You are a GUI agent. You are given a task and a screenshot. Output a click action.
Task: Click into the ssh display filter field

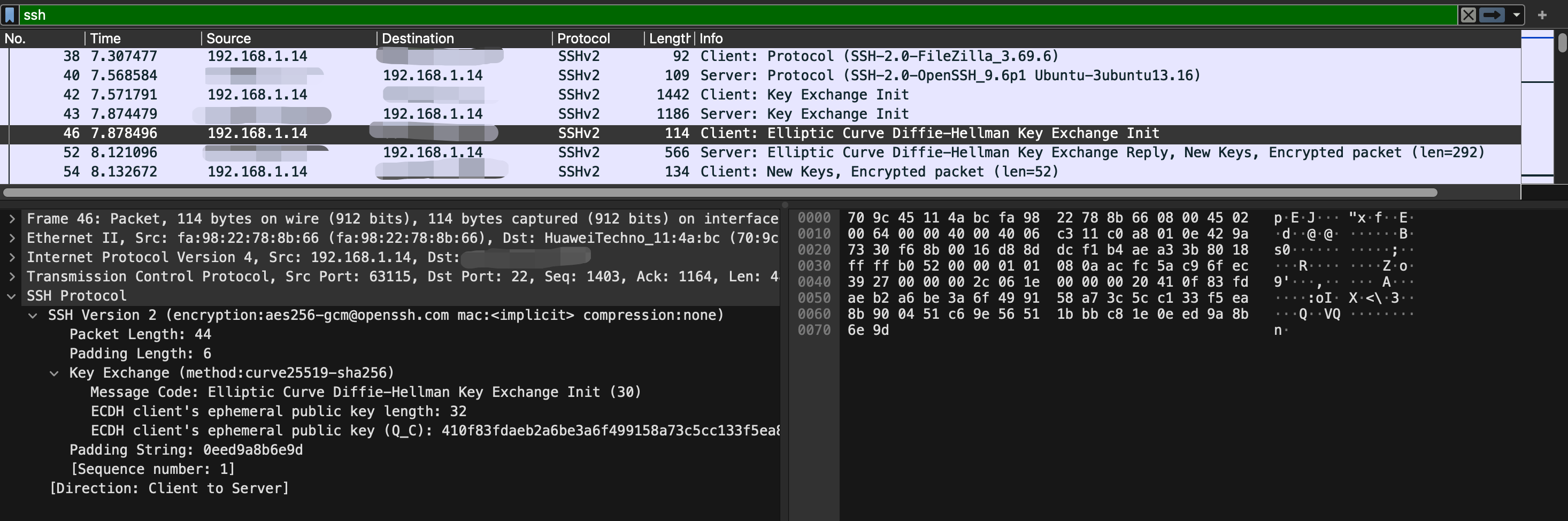739,14
